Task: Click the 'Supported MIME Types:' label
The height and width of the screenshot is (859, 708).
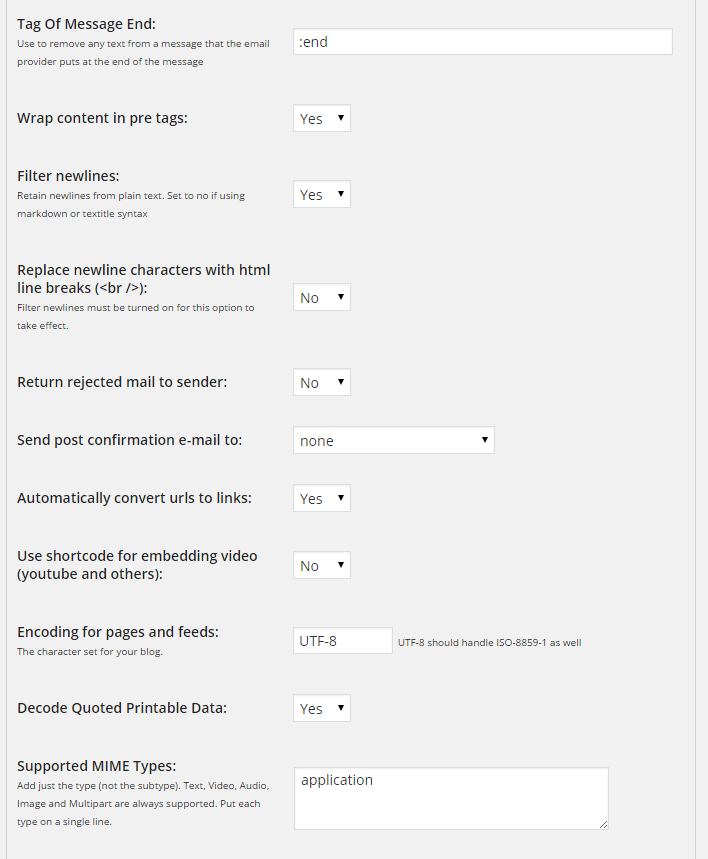Action: (97, 766)
